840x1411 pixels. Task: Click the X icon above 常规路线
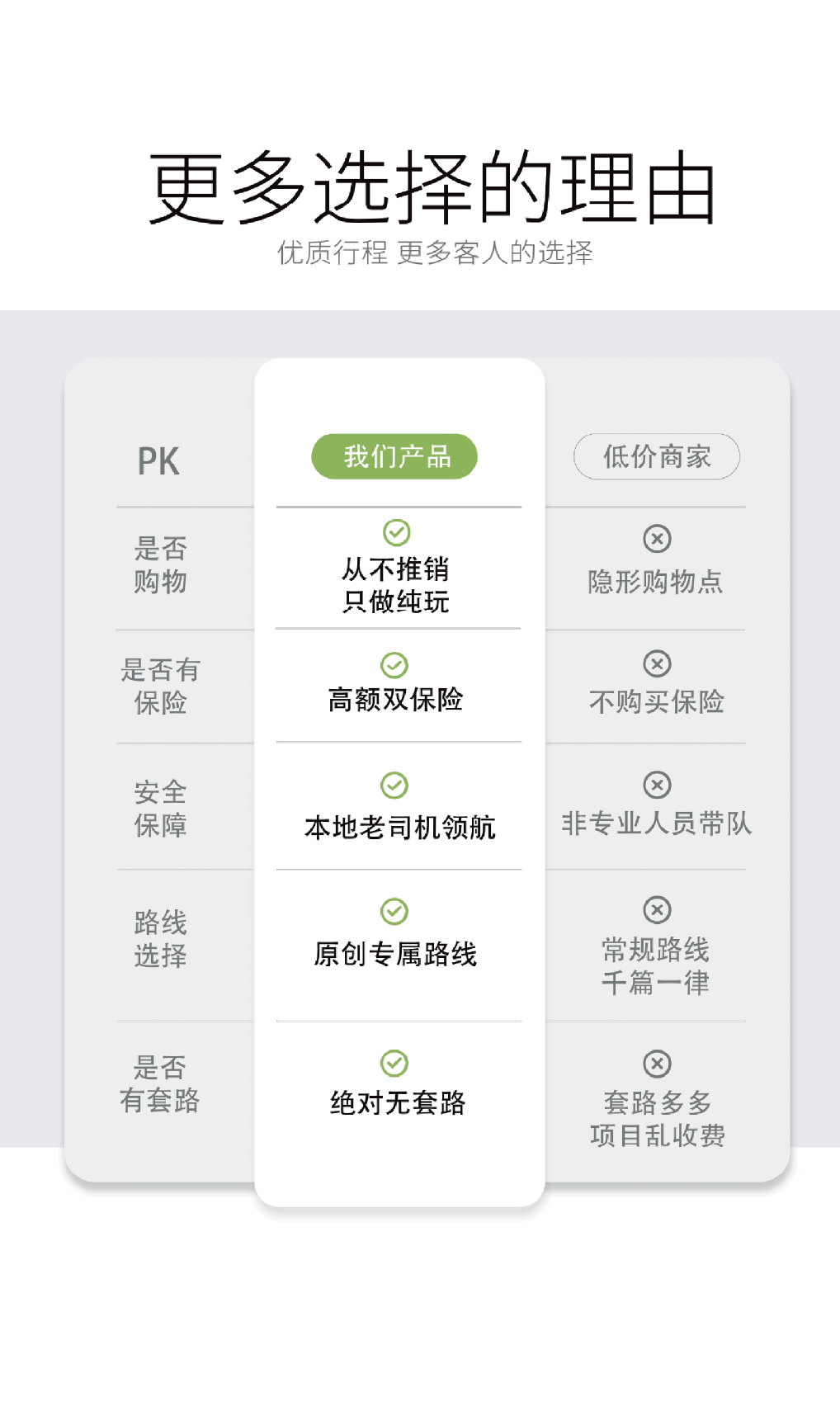point(657,910)
